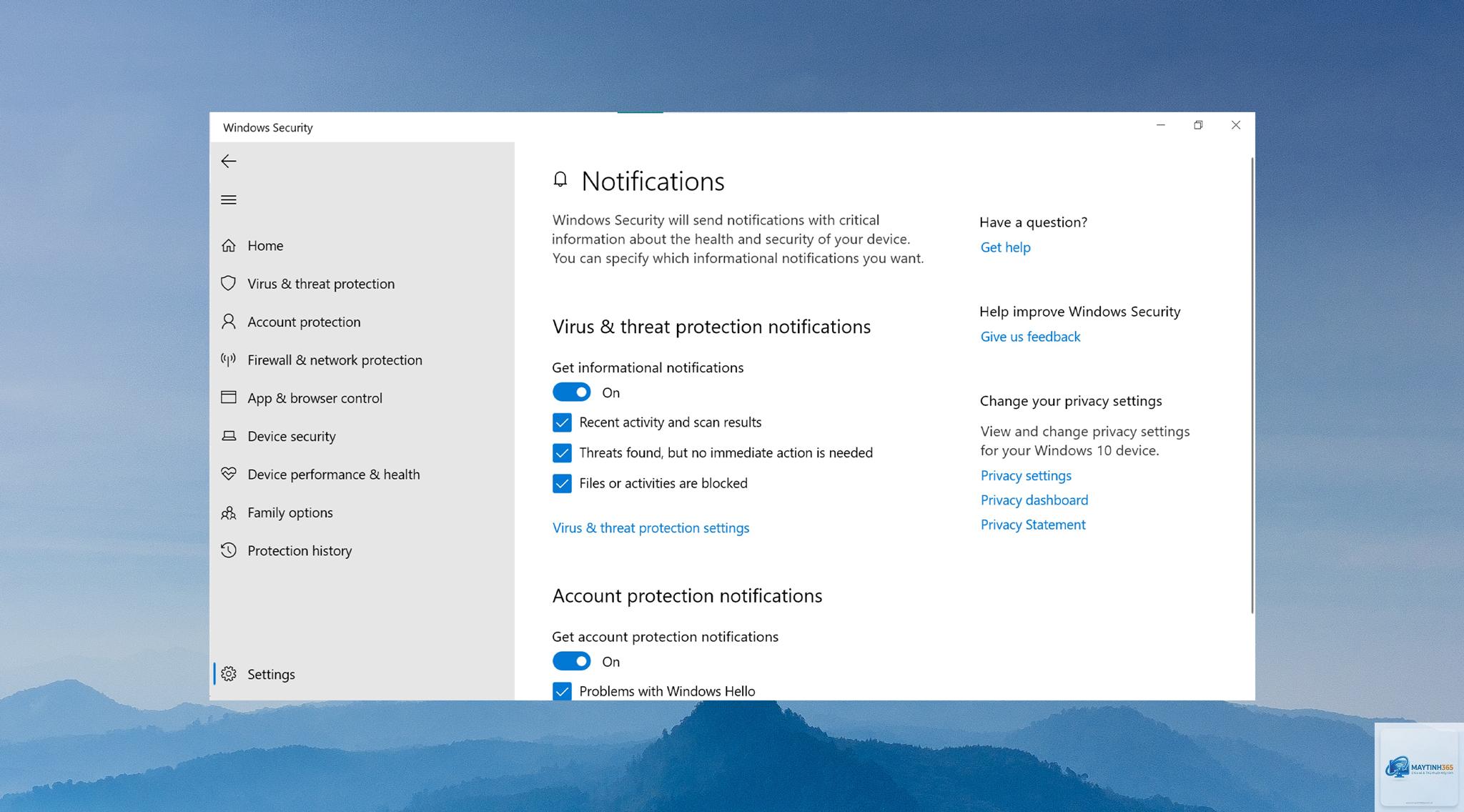
Task: Turn off account protection notifications toggle
Action: (x=571, y=662)
